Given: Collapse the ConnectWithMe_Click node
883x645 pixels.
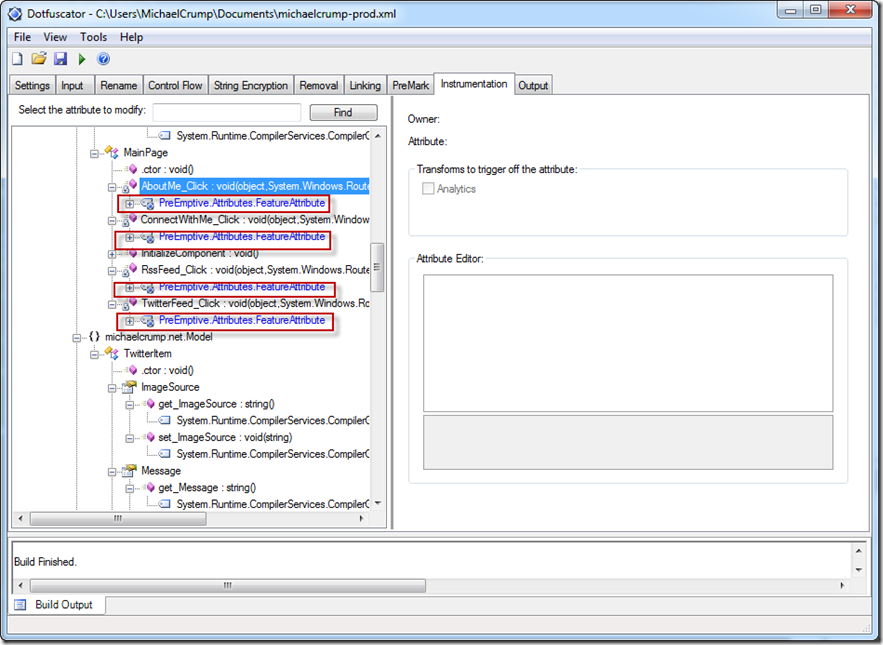Looking at the screenshot, I should (112, 220).
